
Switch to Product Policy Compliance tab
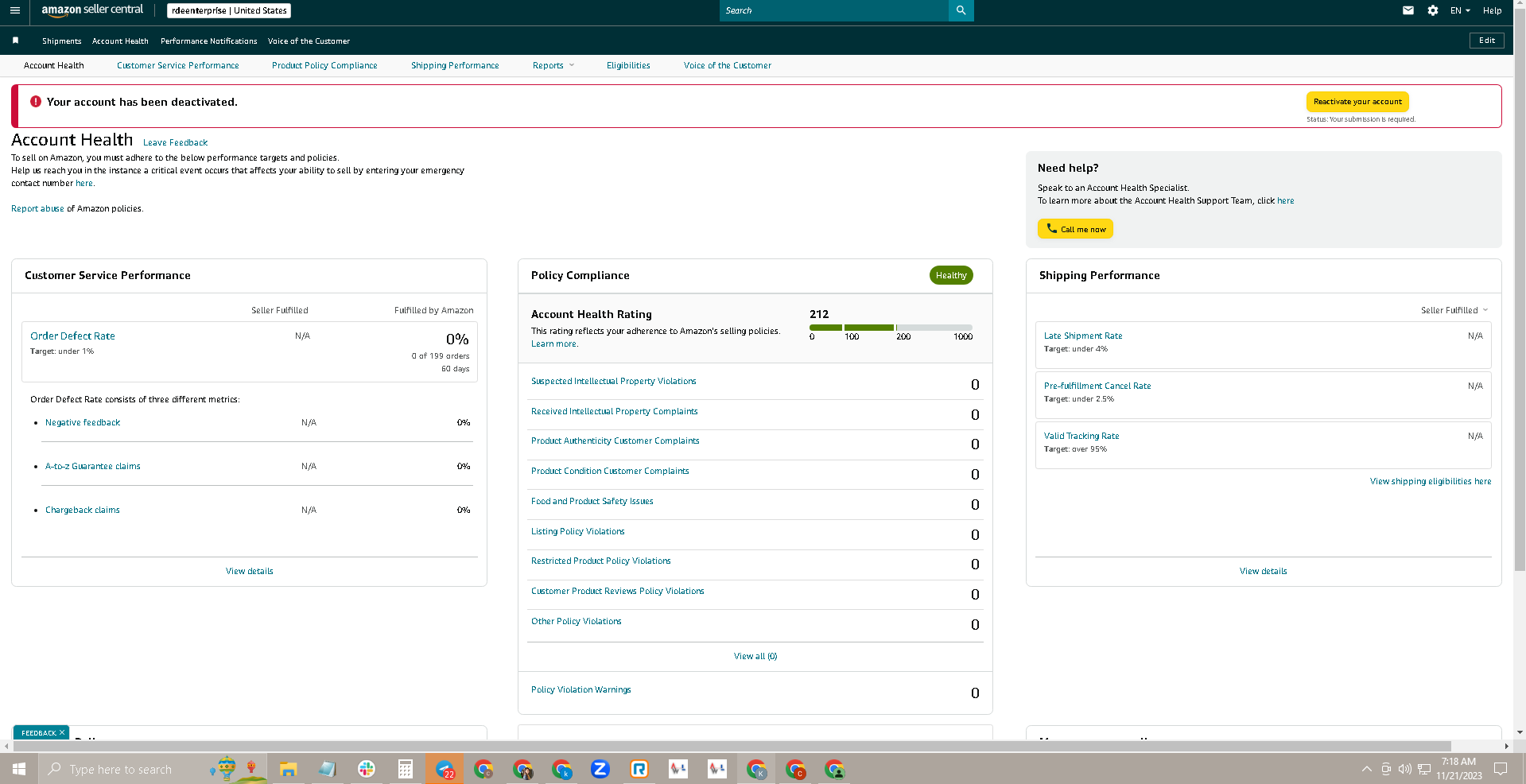324,65
